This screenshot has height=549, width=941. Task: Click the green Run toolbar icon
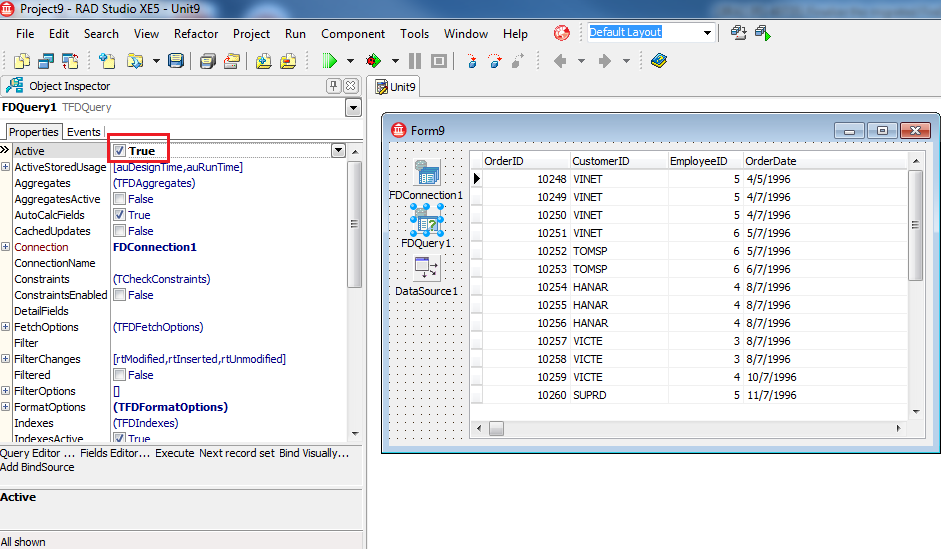click(x=329, y=61)
